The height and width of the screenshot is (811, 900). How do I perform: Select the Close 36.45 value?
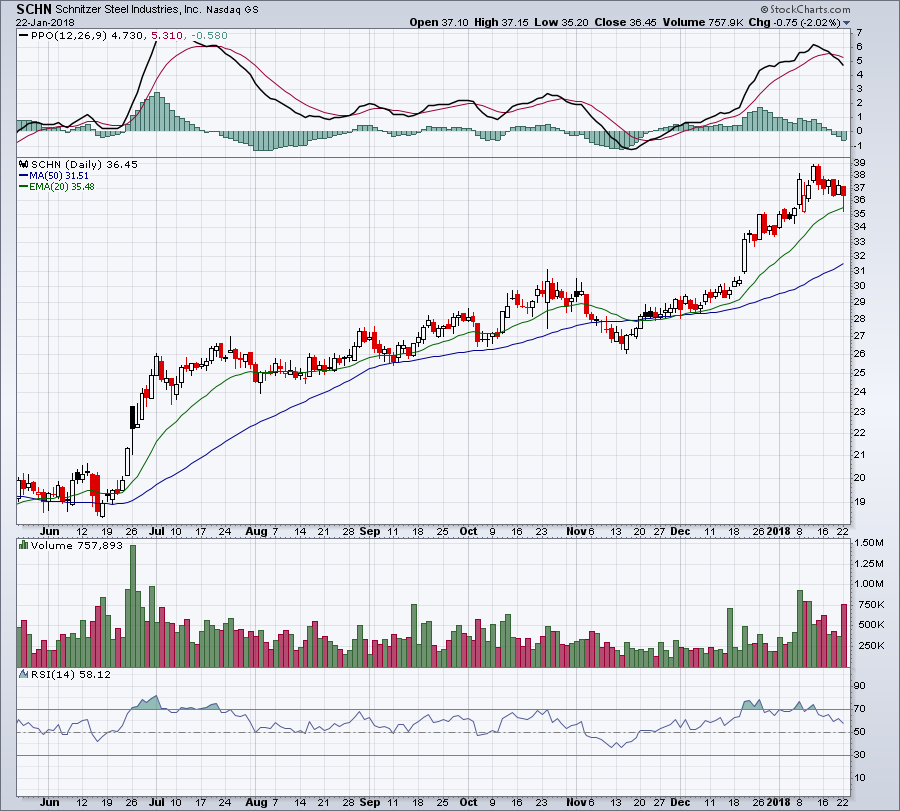(x=626, y=22)
